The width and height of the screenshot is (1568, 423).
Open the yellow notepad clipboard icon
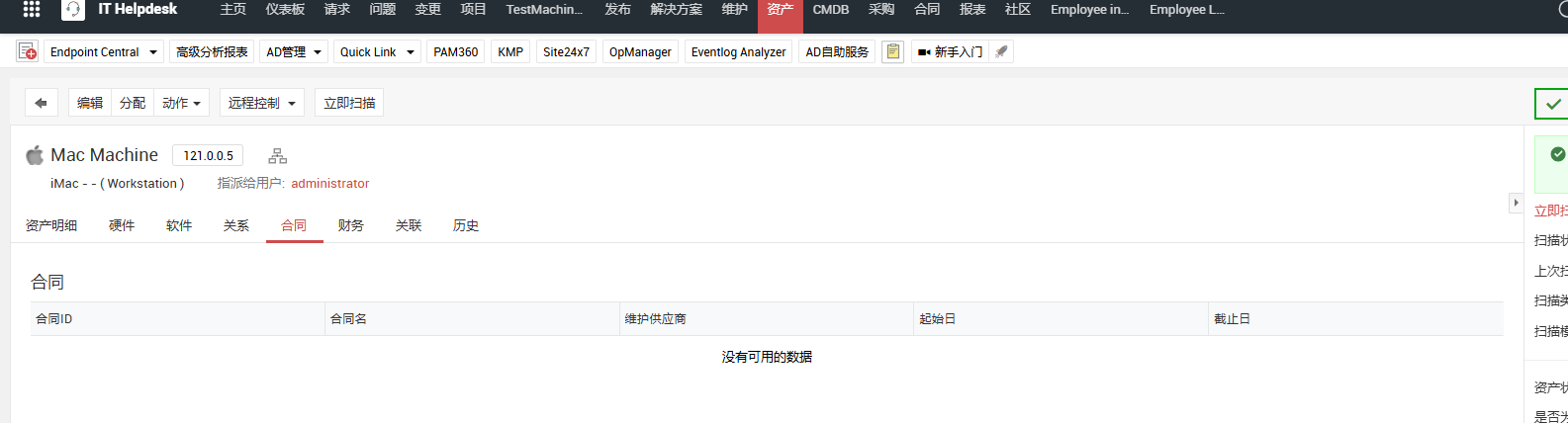click(892, 52)
